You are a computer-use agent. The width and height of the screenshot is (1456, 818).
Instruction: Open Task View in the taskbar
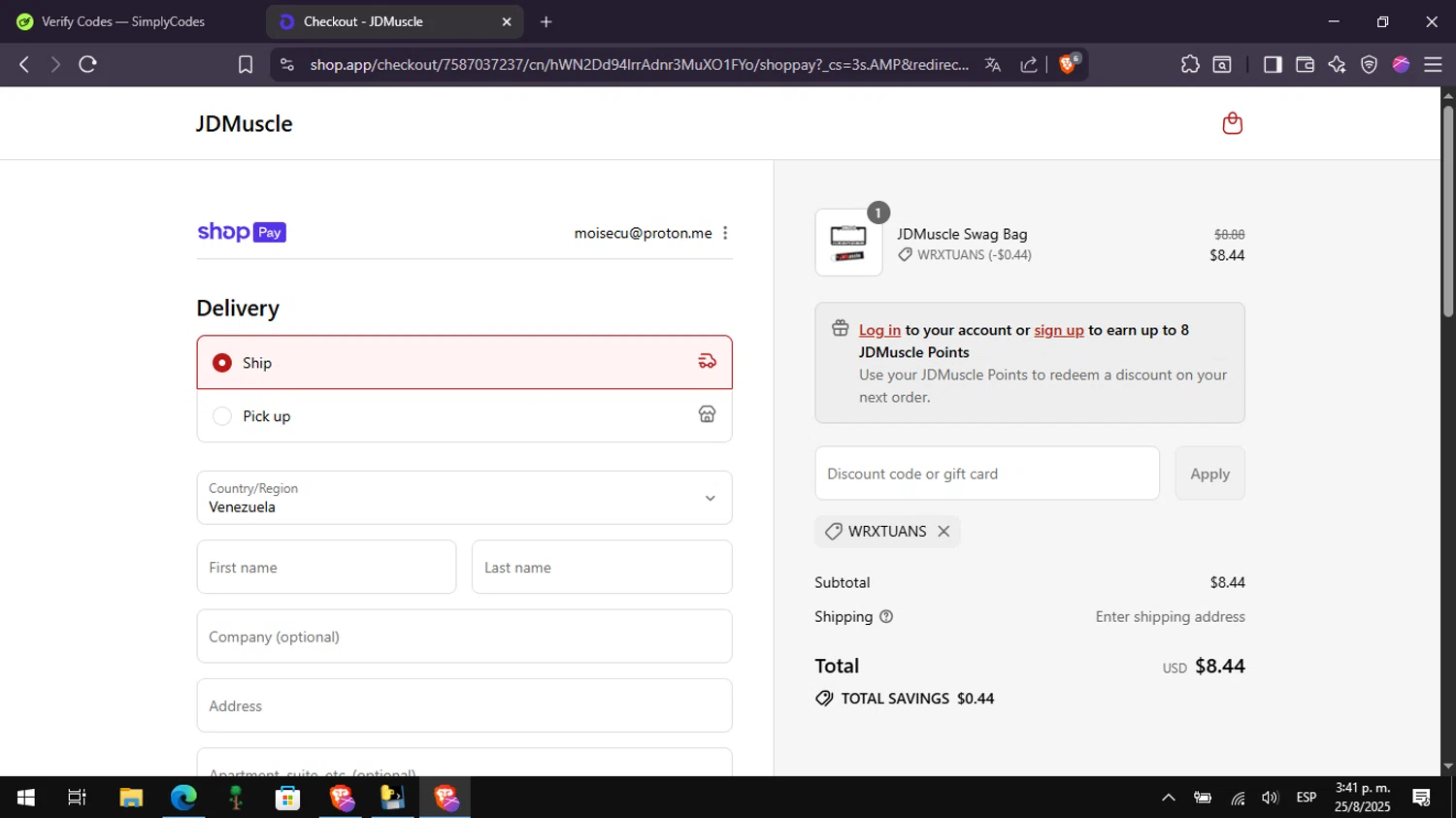point(77,798)
